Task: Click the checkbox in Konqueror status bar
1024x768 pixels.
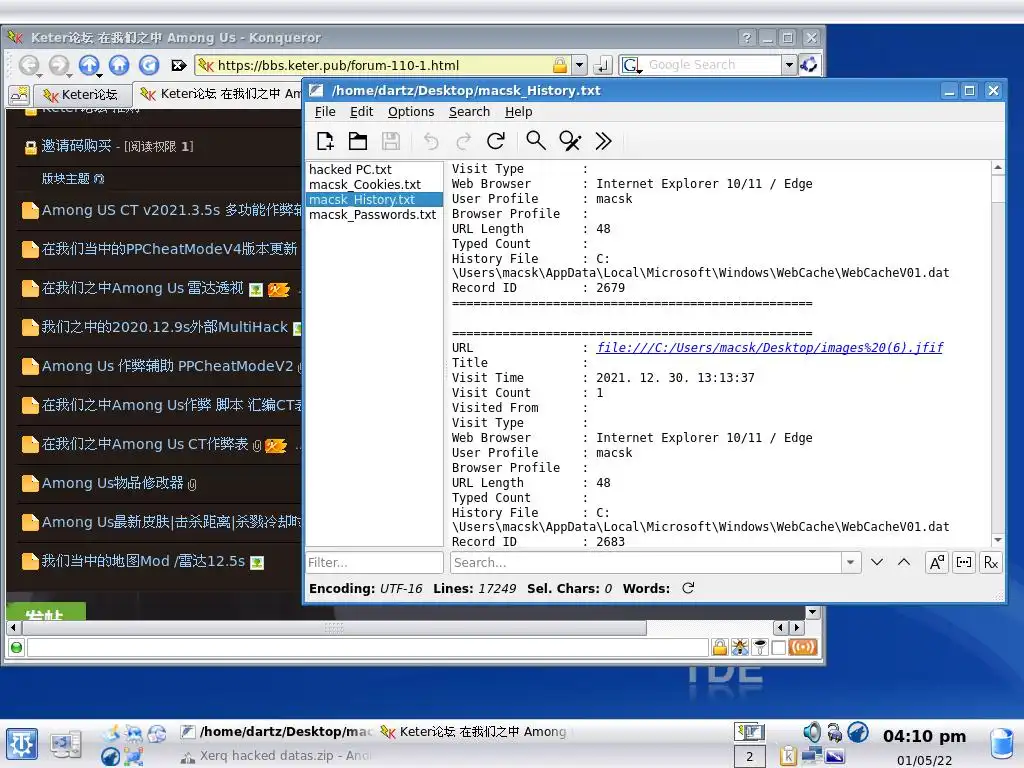Action: pos(778,647)
